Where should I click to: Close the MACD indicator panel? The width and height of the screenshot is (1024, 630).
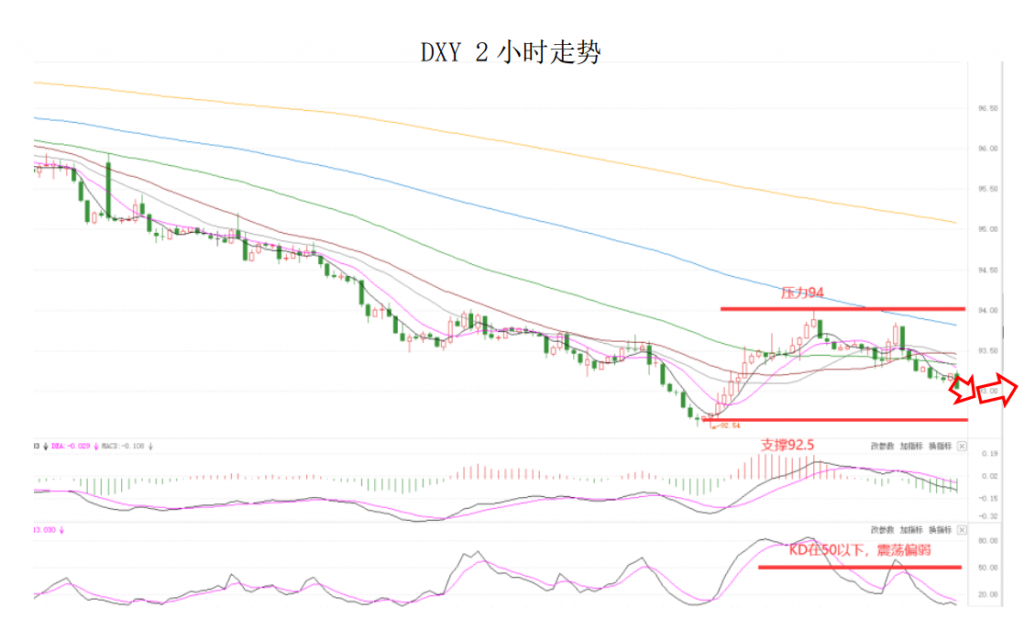tap(962, 446)
